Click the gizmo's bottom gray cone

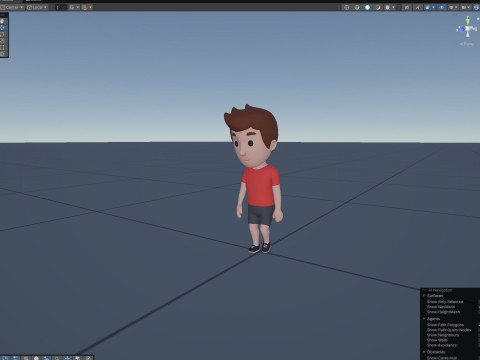point(468,35)
